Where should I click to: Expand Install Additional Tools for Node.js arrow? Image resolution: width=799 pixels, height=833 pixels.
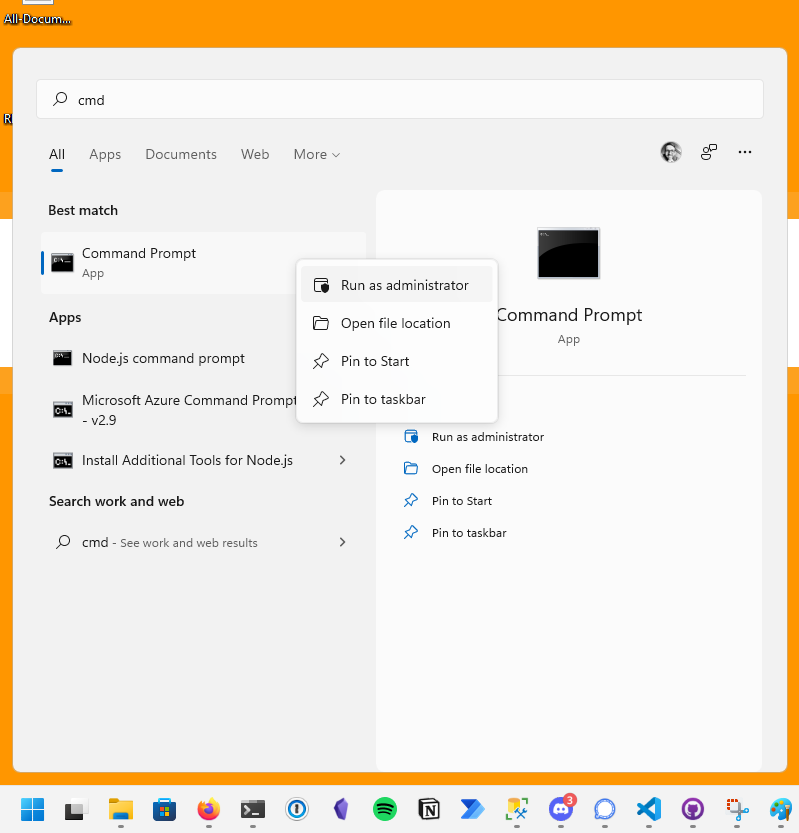coord(343,460)
